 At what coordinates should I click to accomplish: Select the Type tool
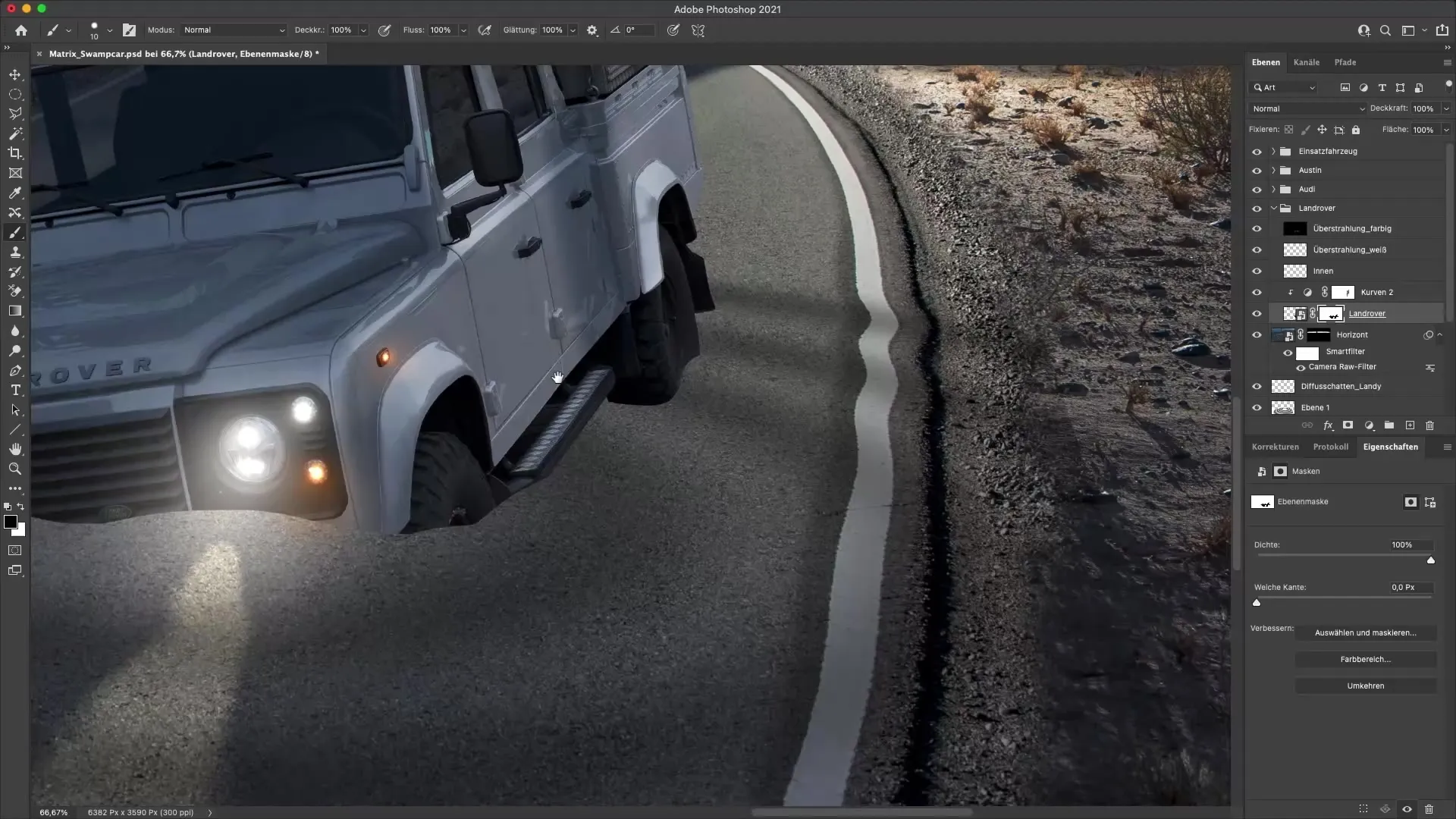tap(15, 391)
